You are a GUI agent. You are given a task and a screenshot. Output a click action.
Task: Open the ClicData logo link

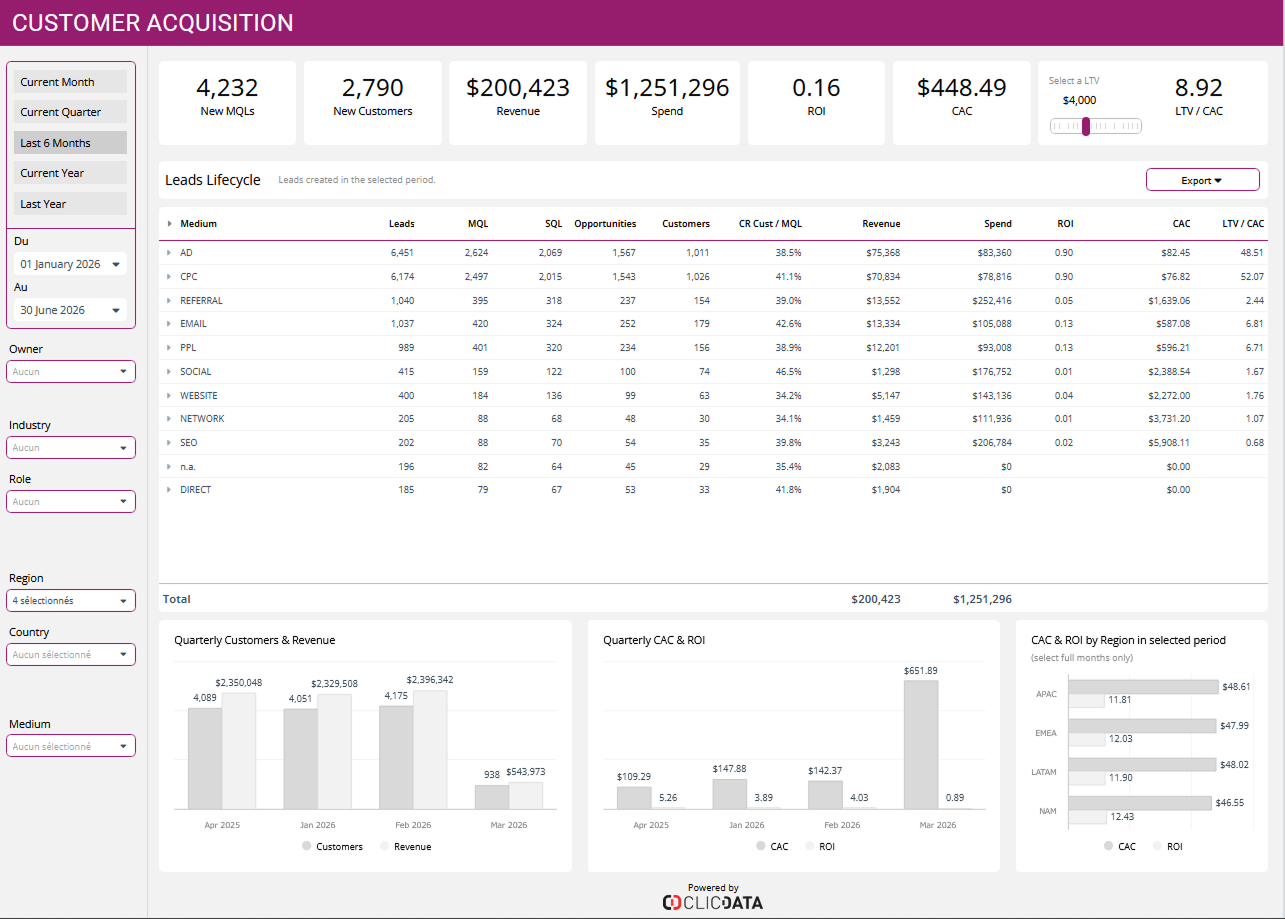pyautogui.click(x=713, y=903)
